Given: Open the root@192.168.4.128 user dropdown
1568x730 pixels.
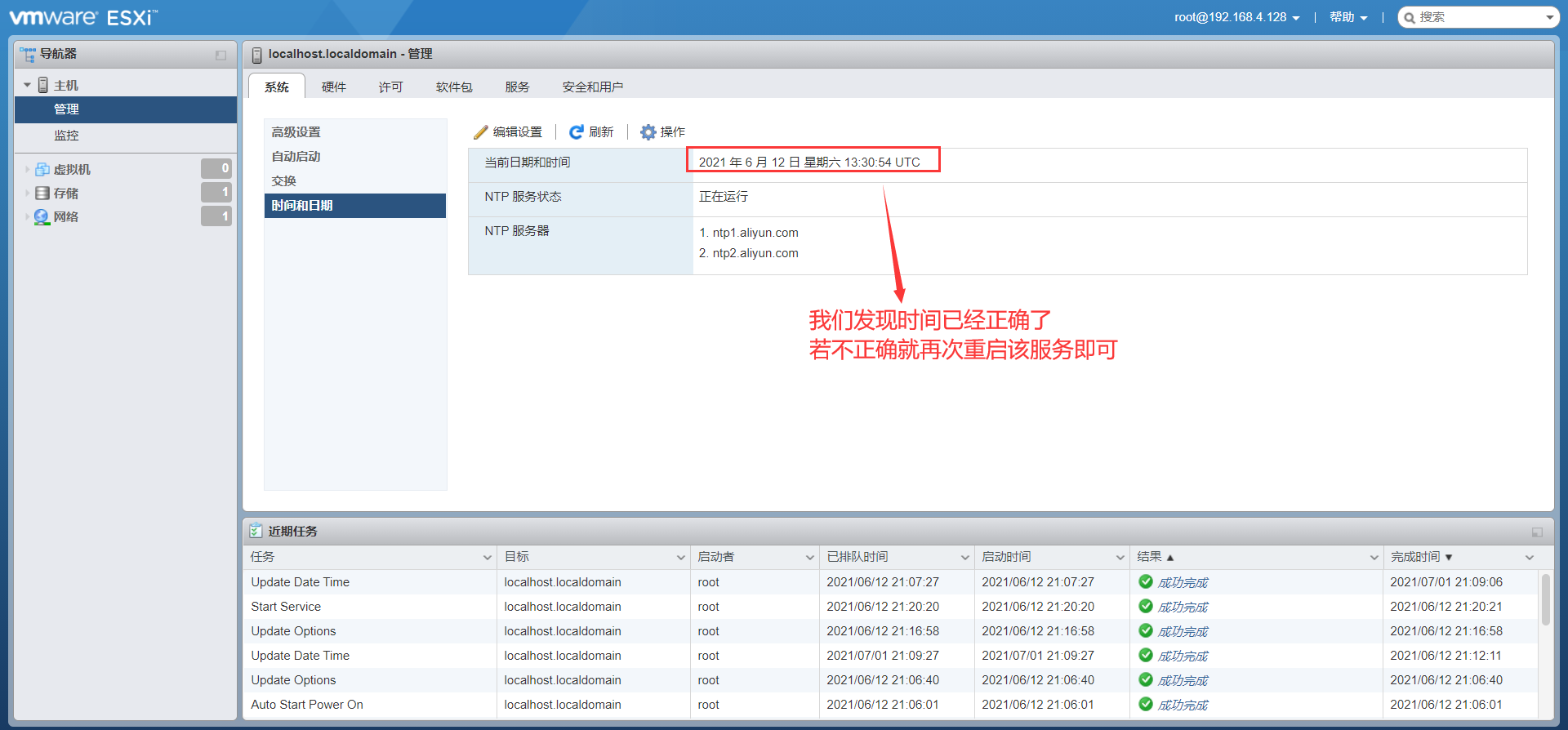Looking at the screenshot, I should (x=1236, y=17).
